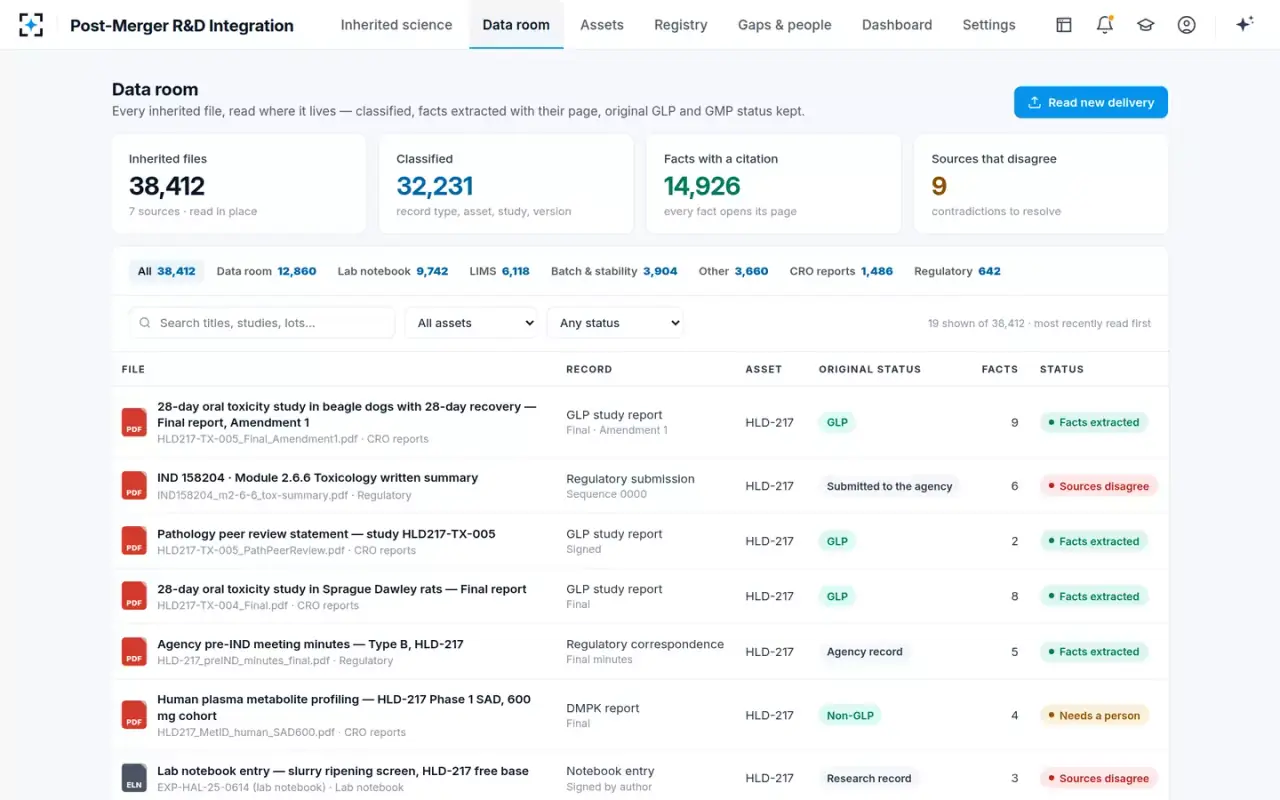Go to Dashboard tab
Screen dimensions: 1280x800
[x=897, y=25]
